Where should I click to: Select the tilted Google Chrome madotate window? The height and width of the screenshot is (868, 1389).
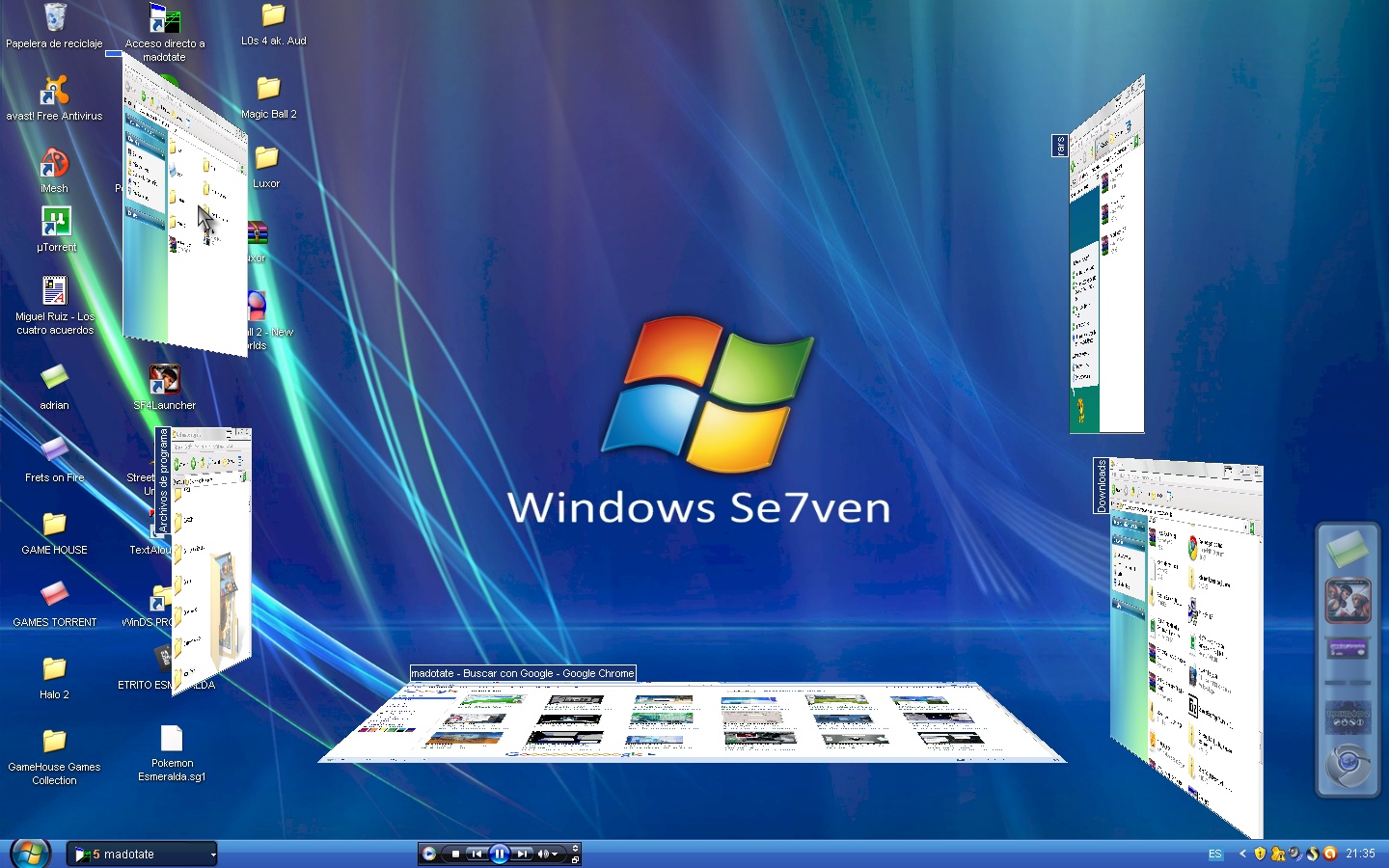(693, 721)
